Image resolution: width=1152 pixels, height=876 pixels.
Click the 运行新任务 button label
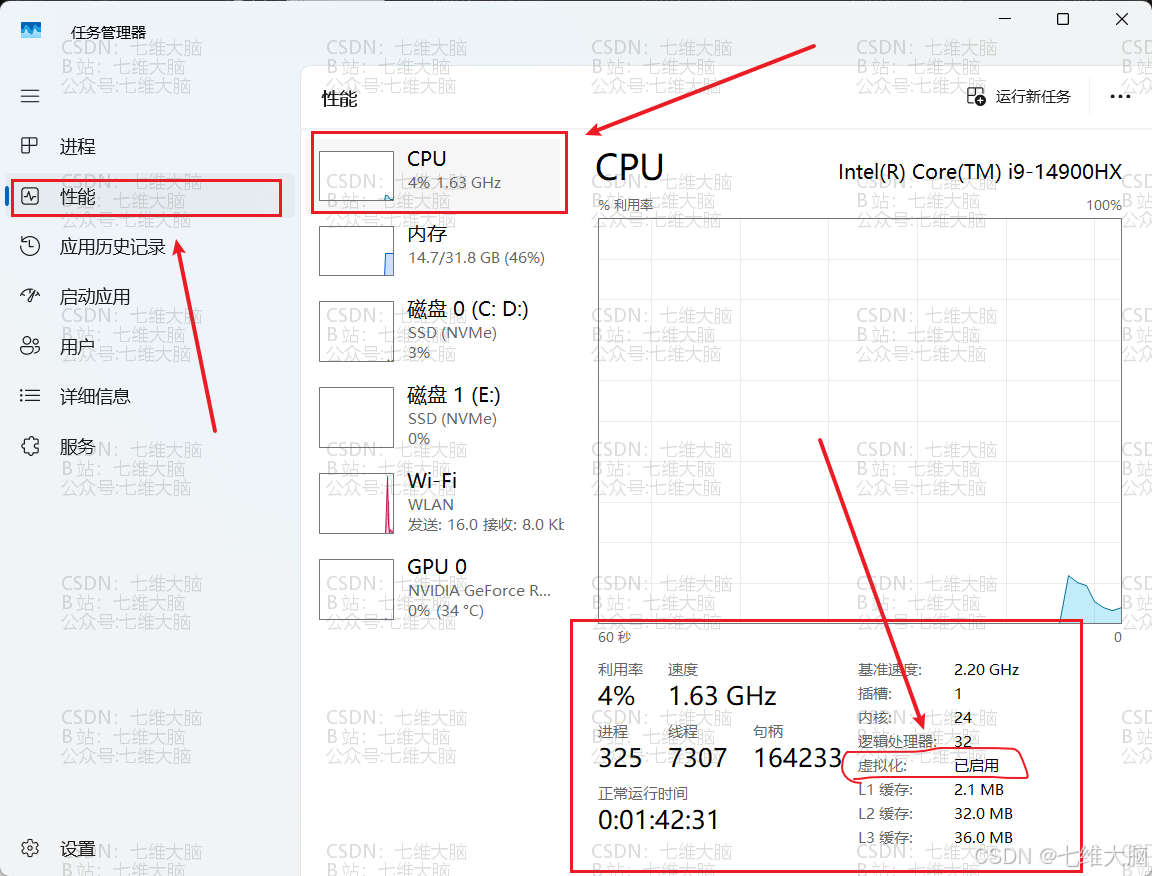click(1033, 96)
